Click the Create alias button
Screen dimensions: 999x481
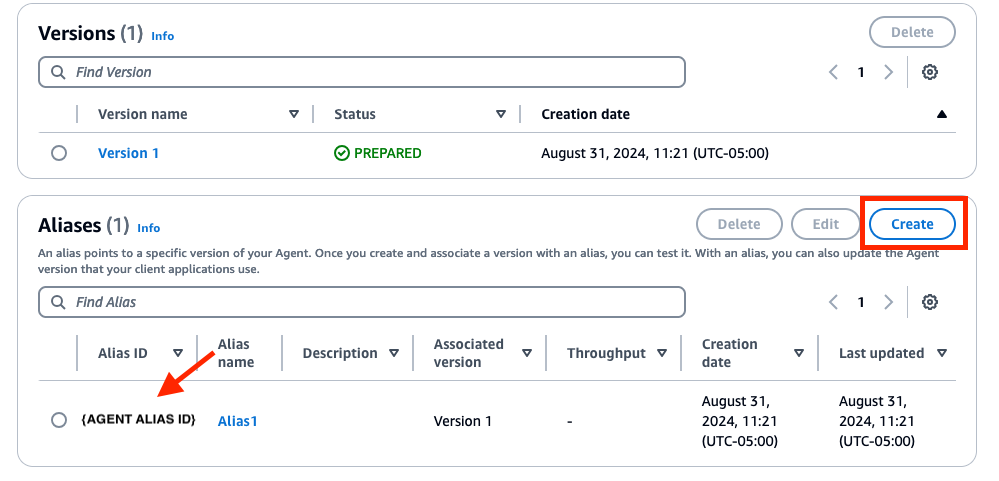tap(912, 224)
